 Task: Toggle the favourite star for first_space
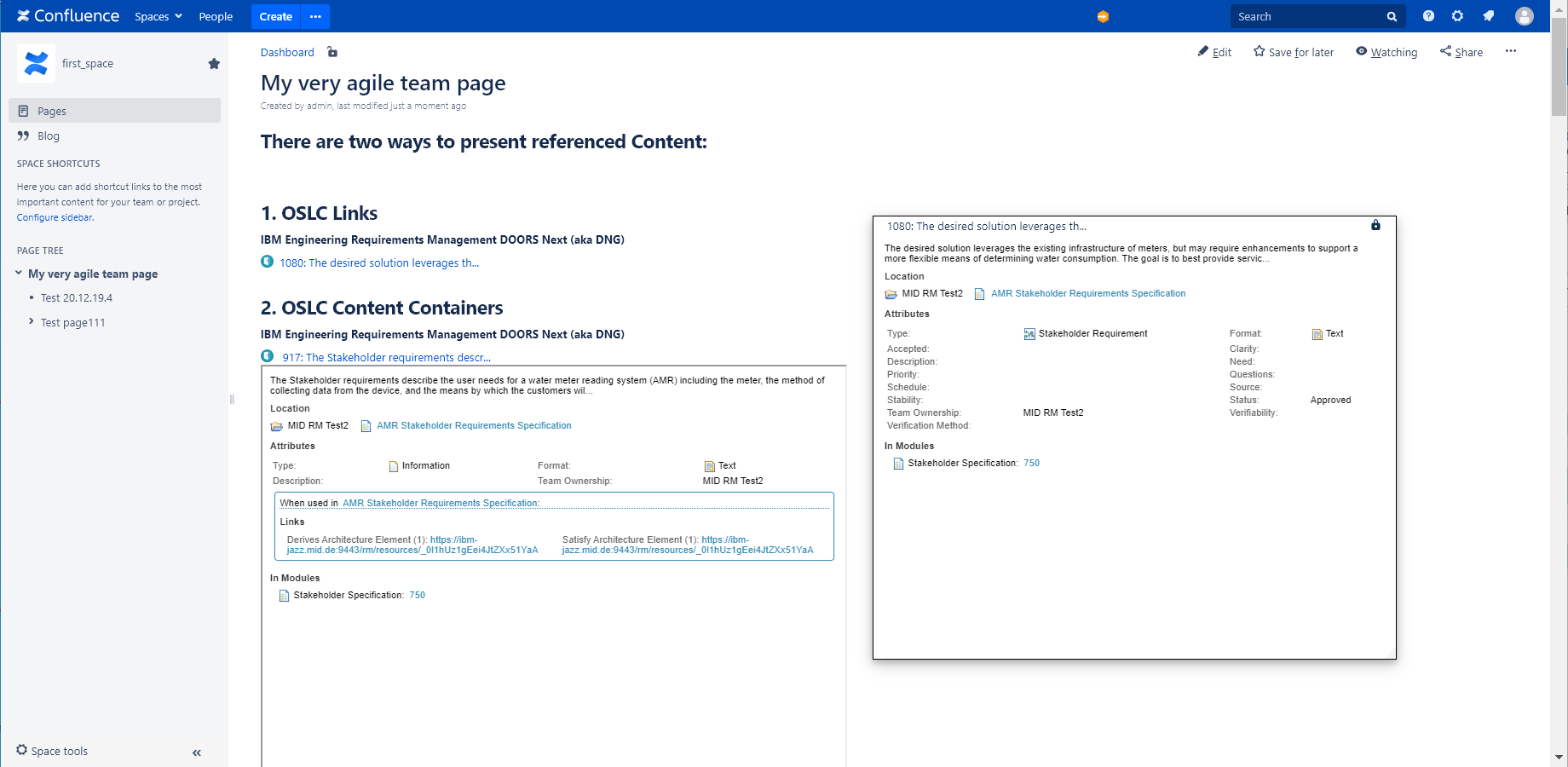(x=214, y=63)
